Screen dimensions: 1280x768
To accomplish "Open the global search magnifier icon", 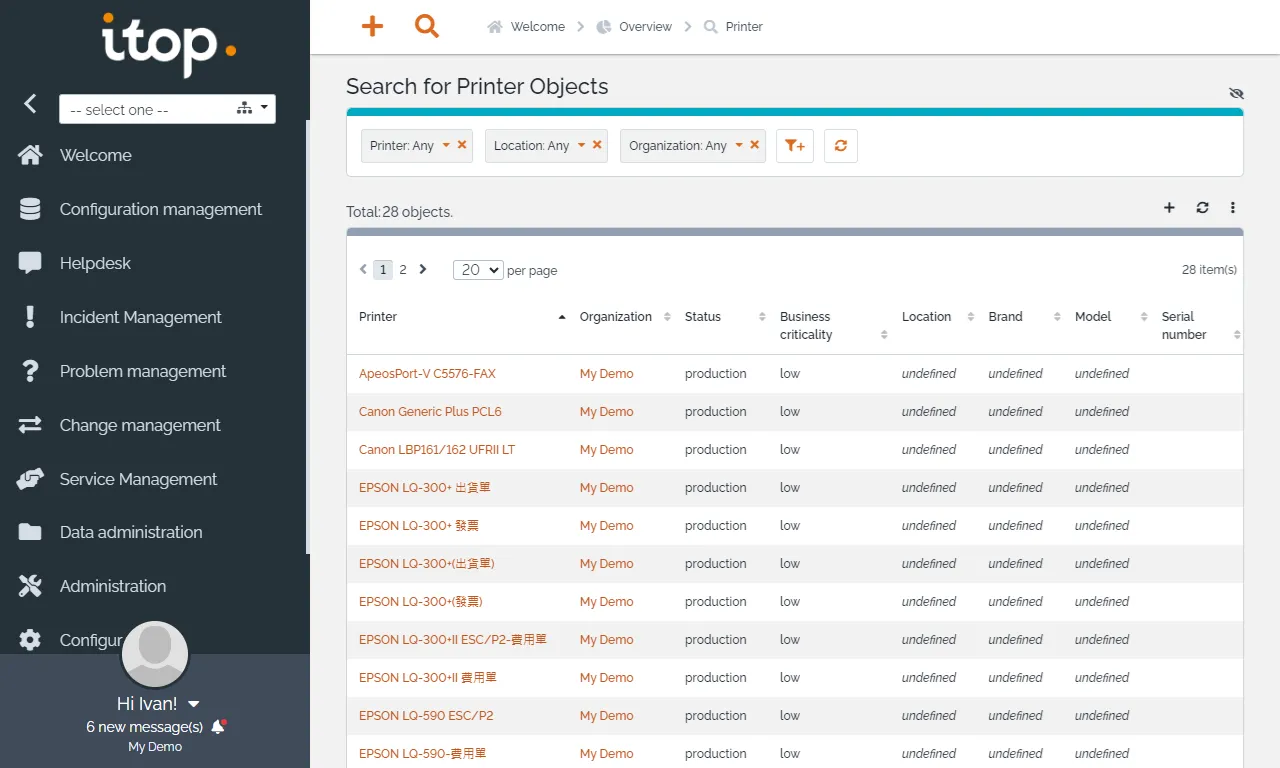I will [x=427, y=26].
